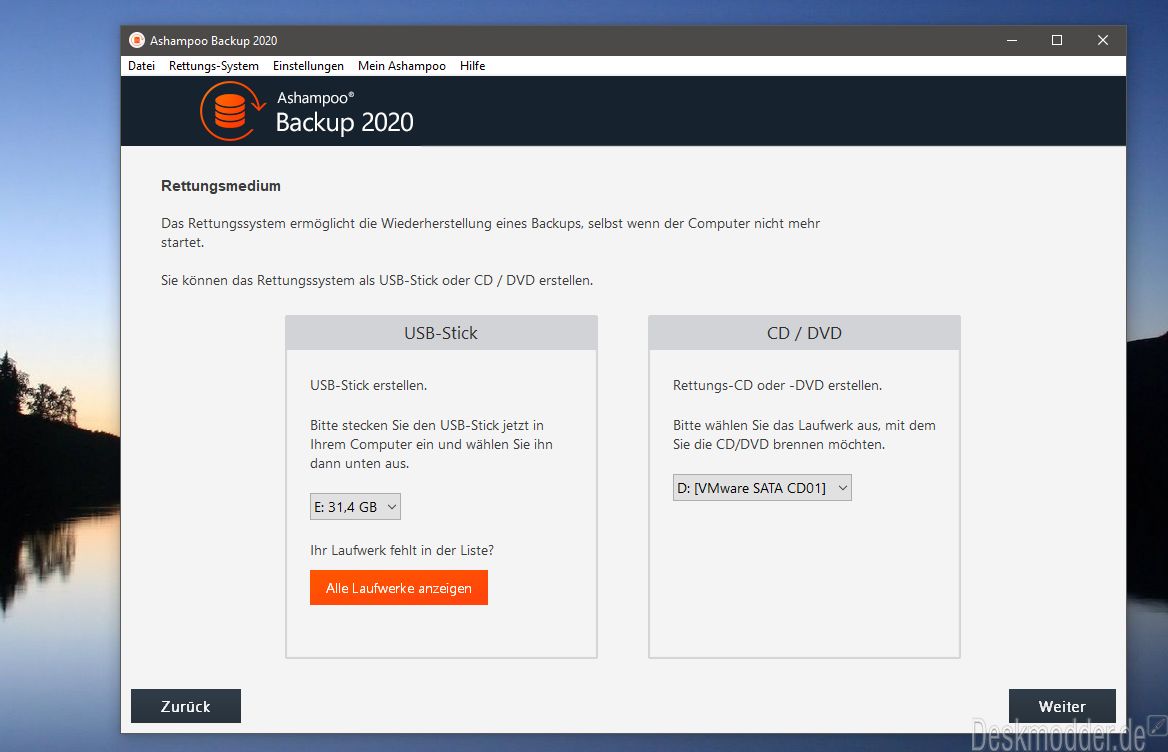
Task: Open the Einstellungen menu
Action: 308,66
